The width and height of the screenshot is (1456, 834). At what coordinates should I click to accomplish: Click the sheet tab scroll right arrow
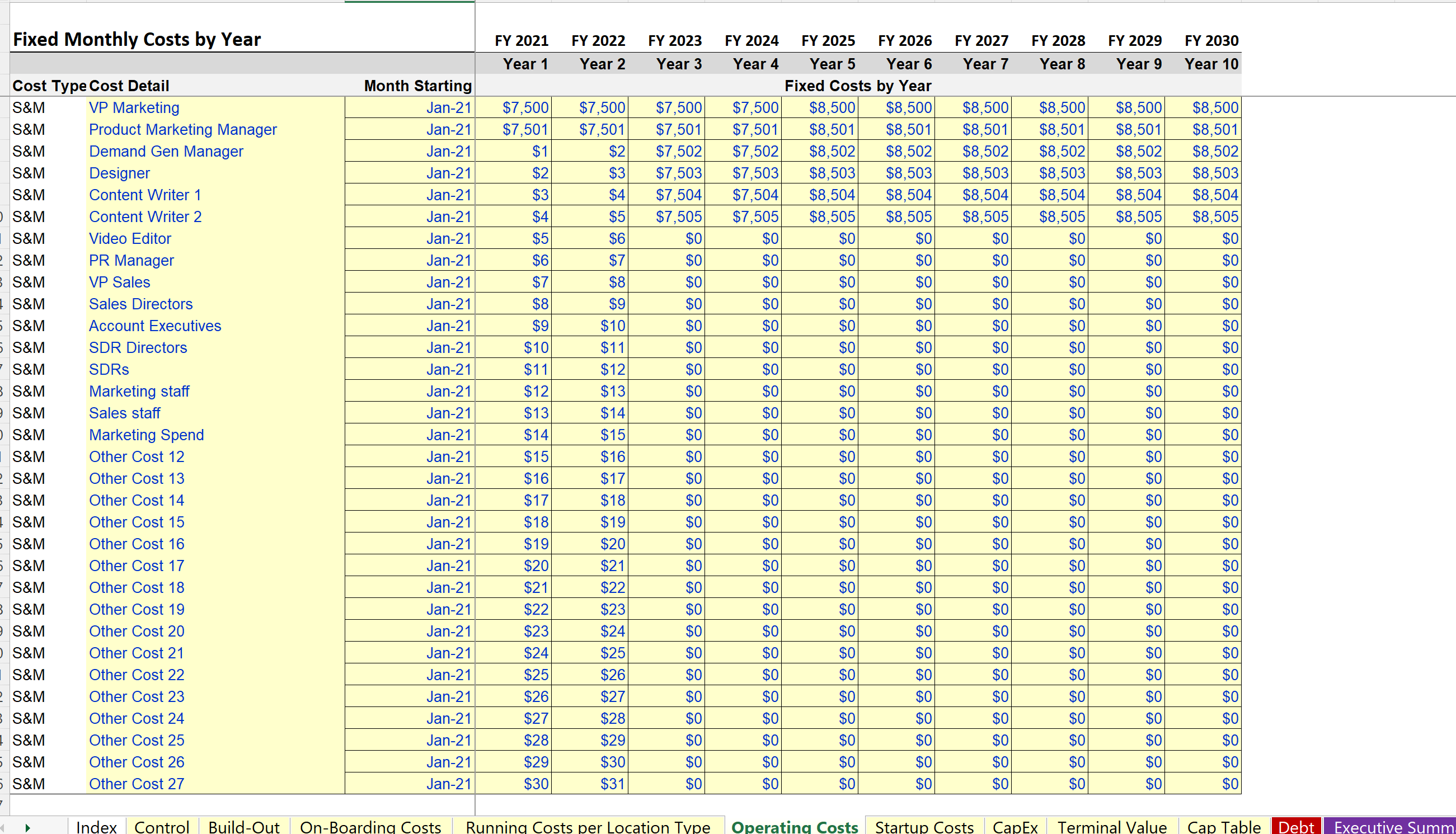pos(27,828)
